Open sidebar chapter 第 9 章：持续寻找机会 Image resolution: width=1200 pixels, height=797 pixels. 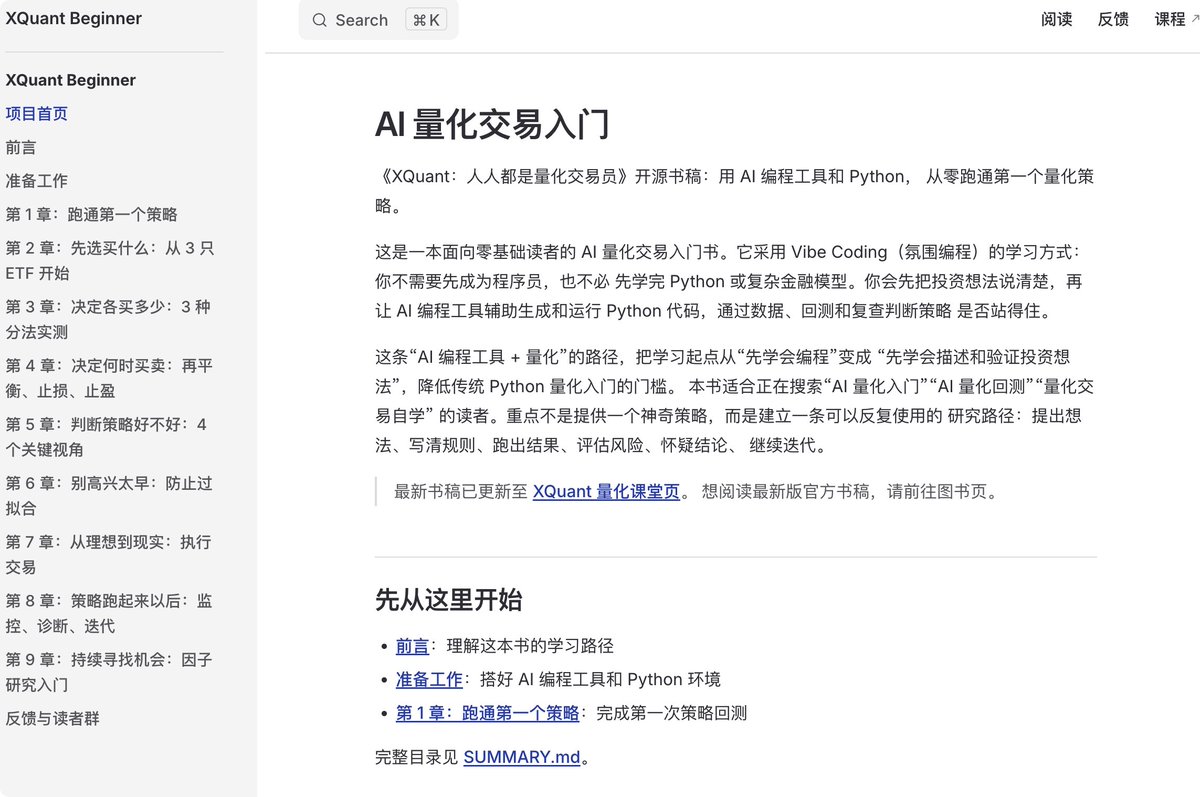coord(109,672)
